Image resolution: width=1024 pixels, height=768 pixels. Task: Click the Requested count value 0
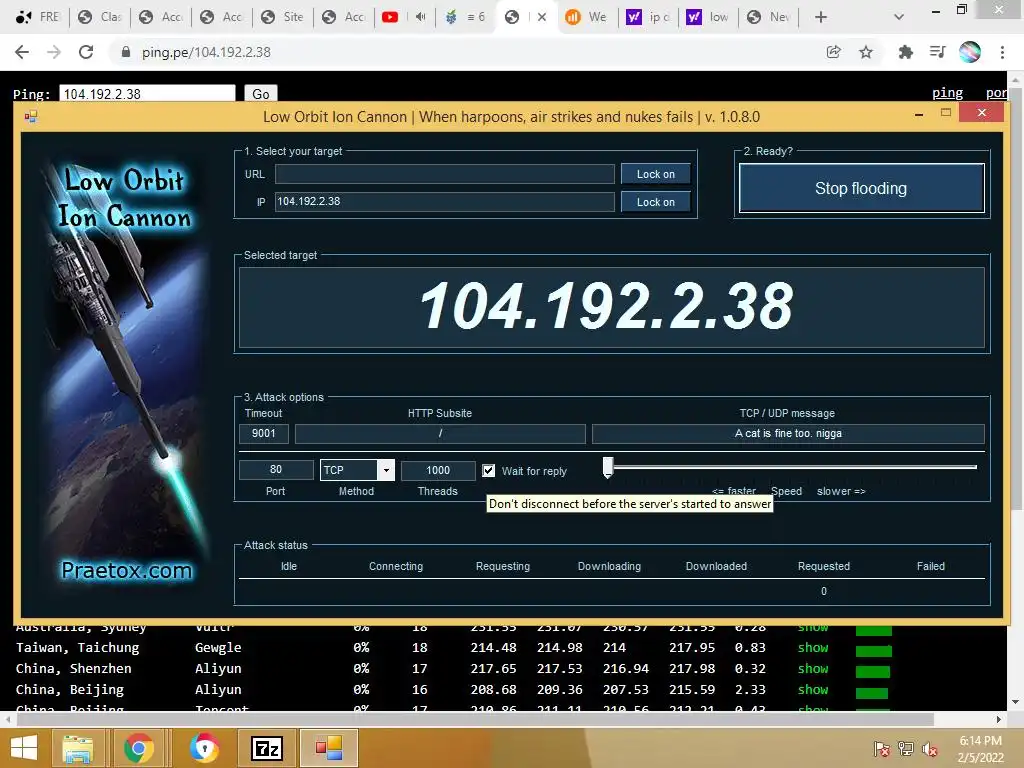coord(824,591)
